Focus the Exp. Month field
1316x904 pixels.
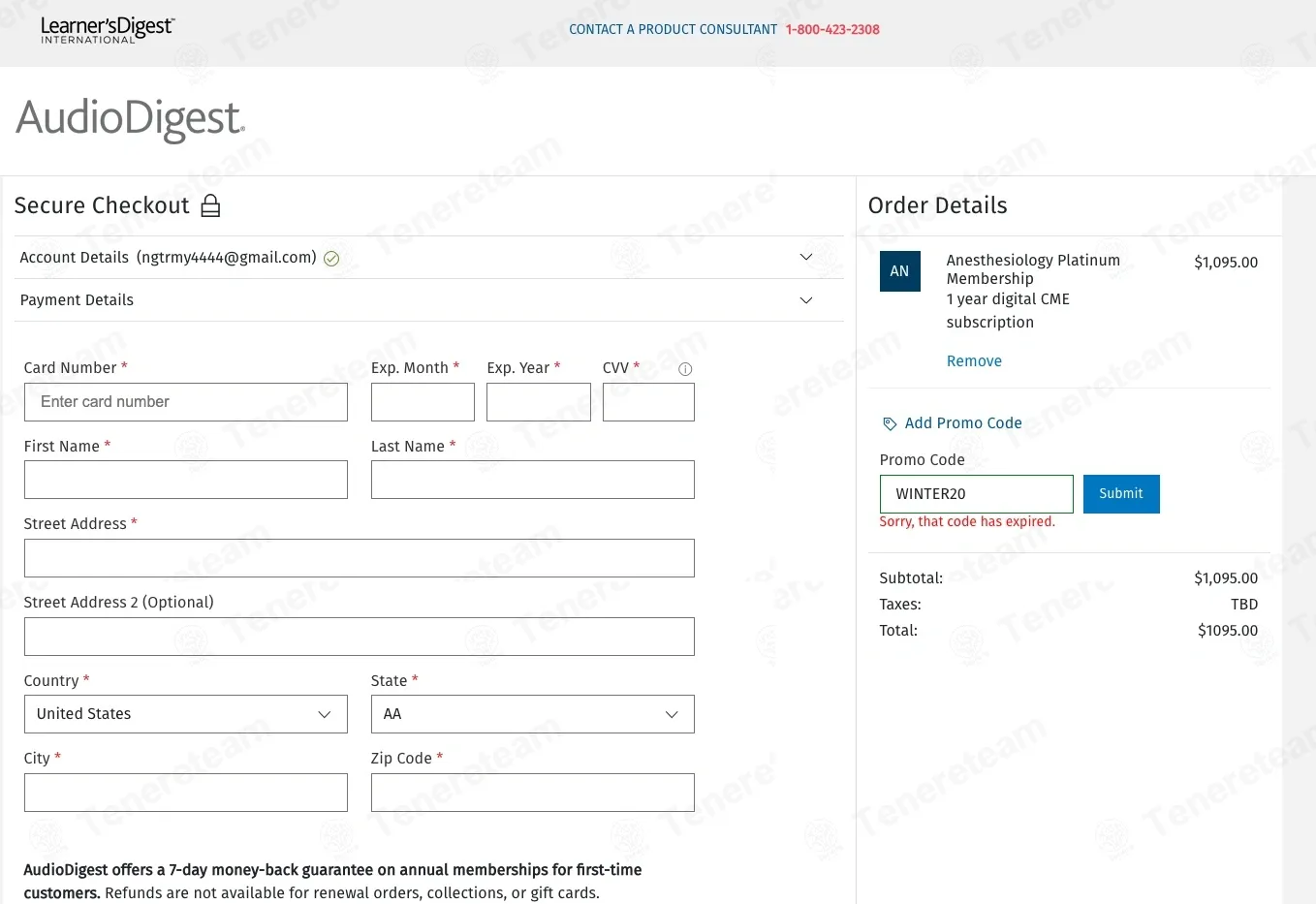pyautogui.click(x=423, y=402)
